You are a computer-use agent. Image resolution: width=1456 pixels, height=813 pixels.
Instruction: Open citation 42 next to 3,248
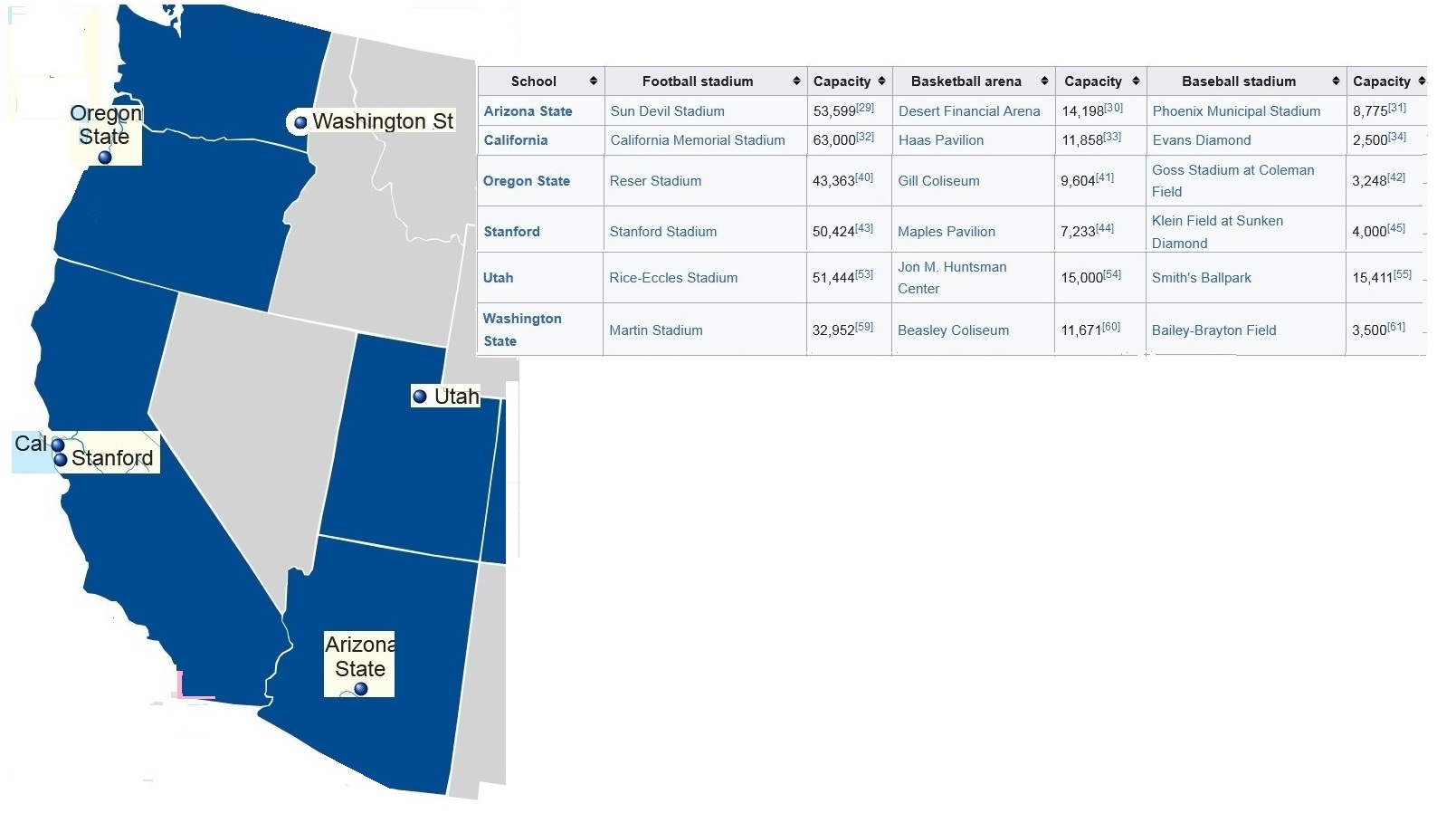(x=1396, y=177)
